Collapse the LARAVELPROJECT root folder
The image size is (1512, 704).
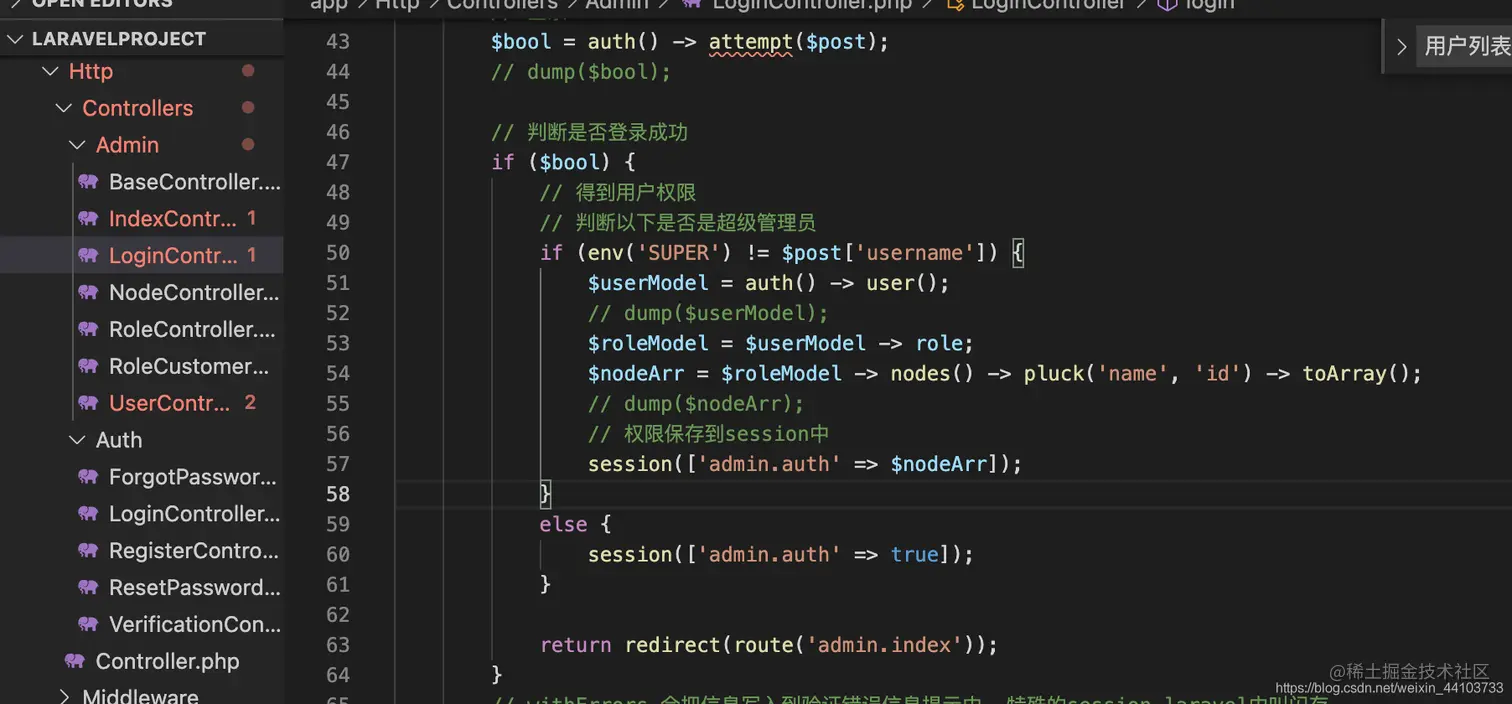[15, 39]
